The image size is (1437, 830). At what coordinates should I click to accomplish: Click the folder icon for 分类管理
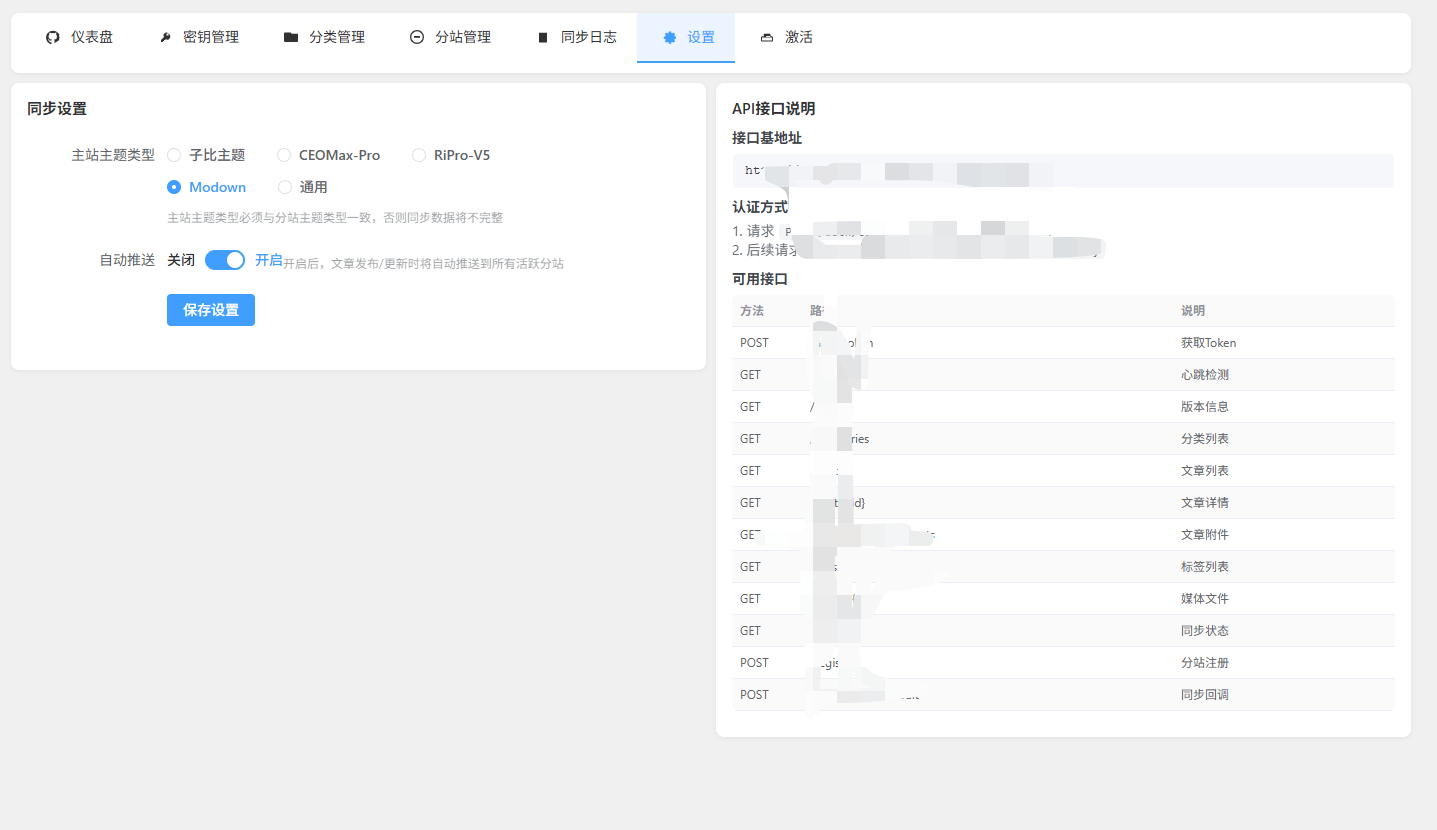(291, 37)
